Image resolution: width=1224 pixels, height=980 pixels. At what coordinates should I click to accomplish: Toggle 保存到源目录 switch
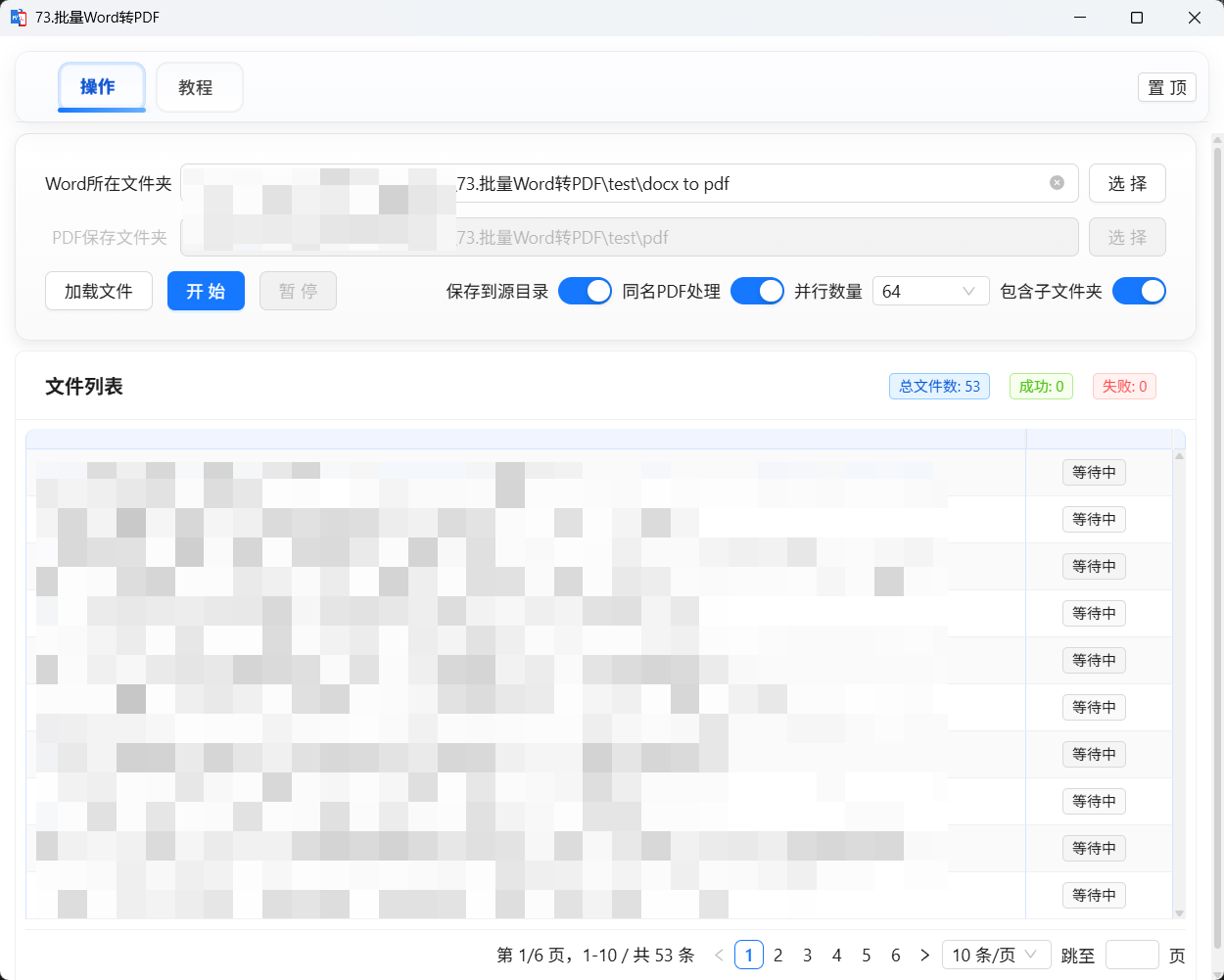[585, 291]
